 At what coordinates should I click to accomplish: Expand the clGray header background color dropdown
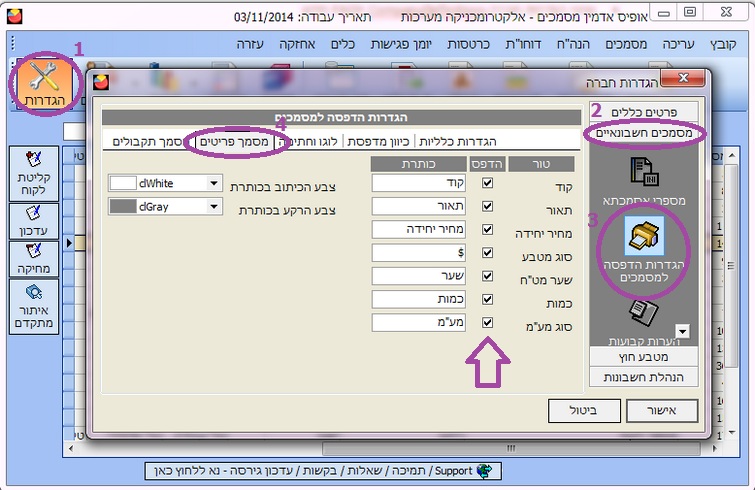[213, 207]
